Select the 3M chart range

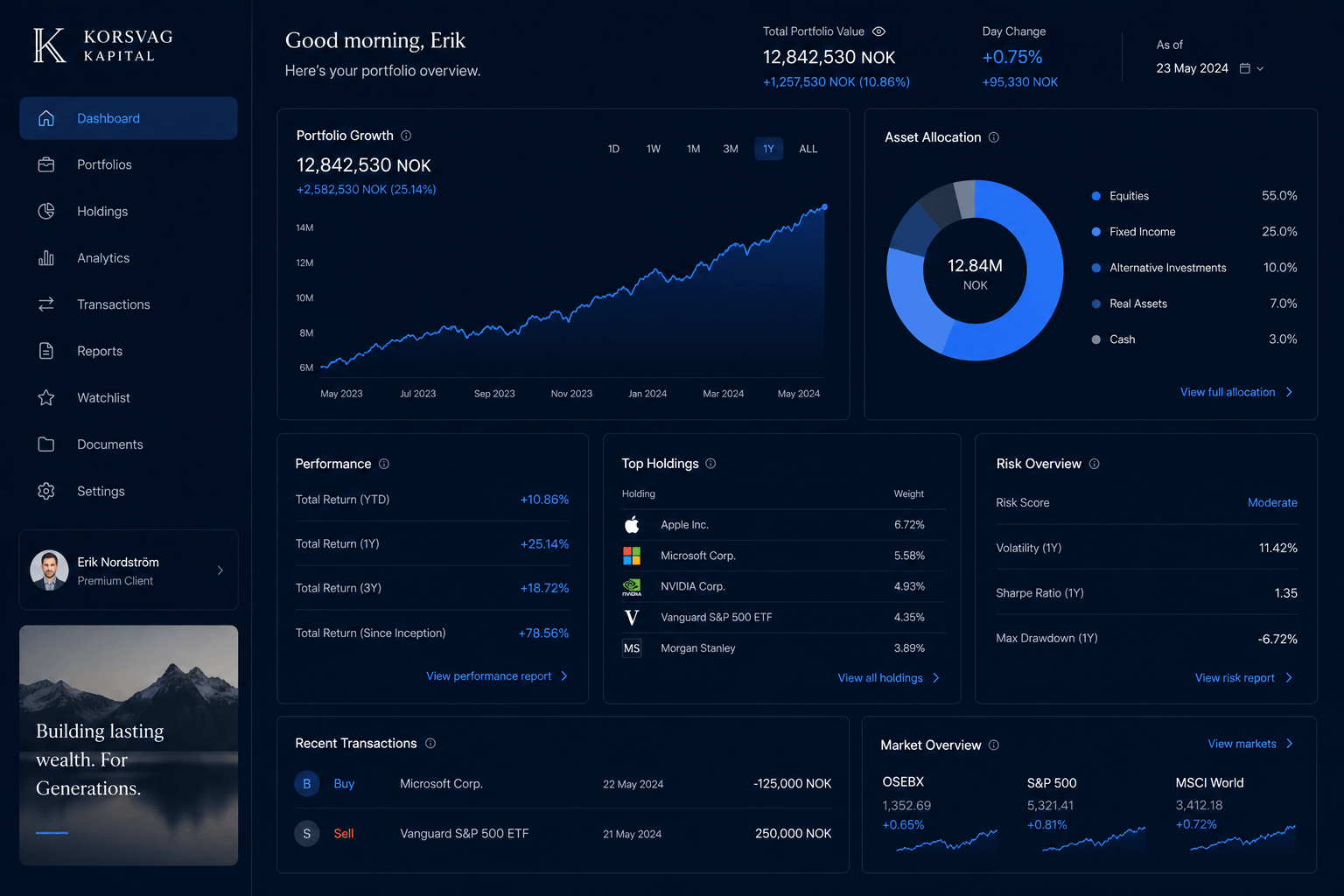pyautogui.click(x=731, y=149)
